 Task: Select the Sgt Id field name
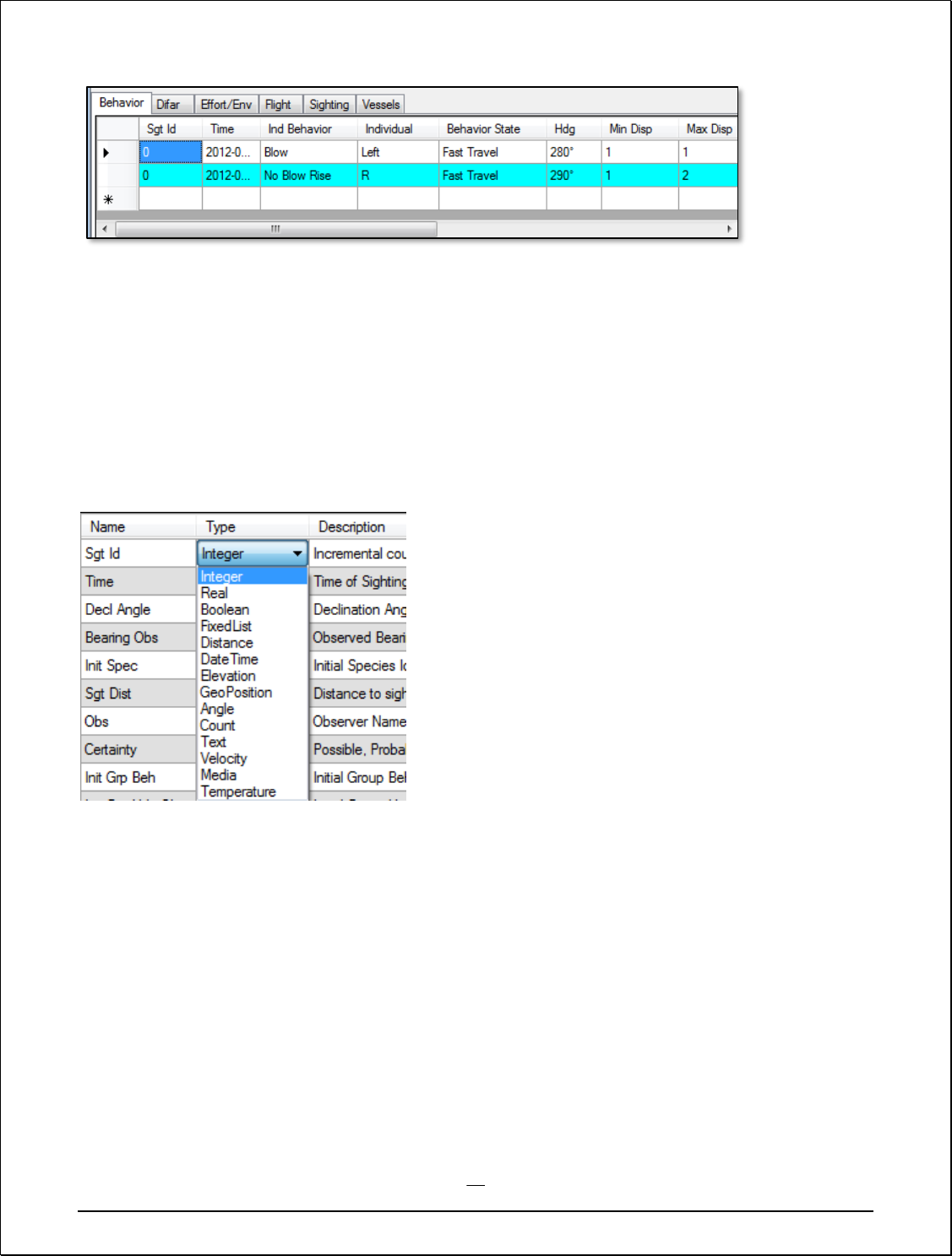click(x=139, y=553)
